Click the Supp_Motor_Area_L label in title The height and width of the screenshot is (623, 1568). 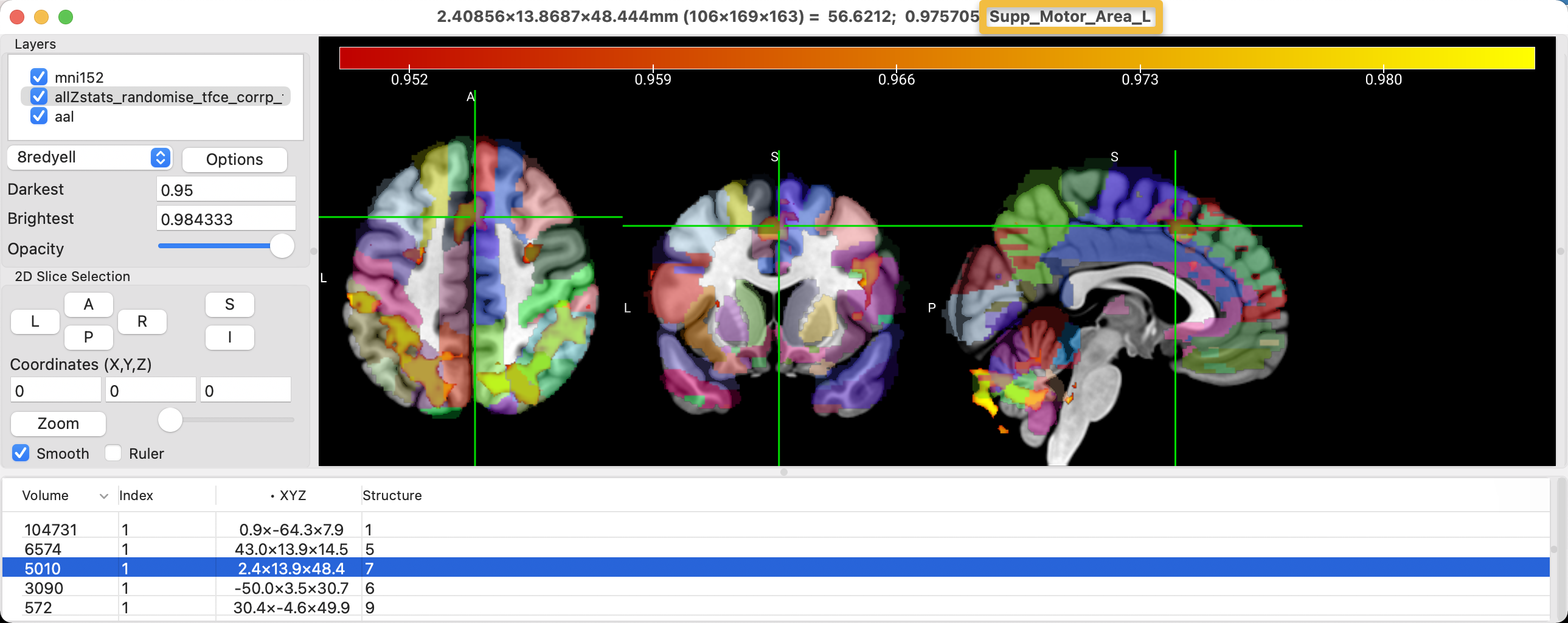click(1070, 16)
